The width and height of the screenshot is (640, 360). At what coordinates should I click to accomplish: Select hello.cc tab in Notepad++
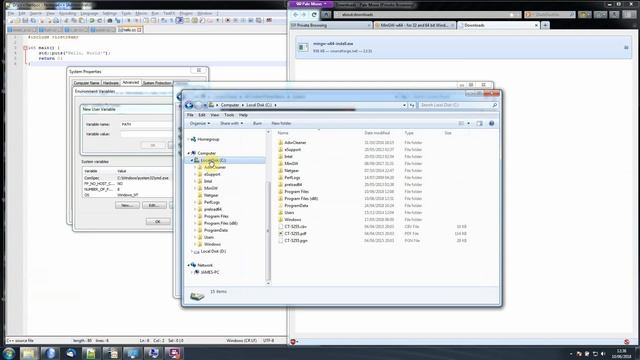pyautogui.click(x=129, y=30)
